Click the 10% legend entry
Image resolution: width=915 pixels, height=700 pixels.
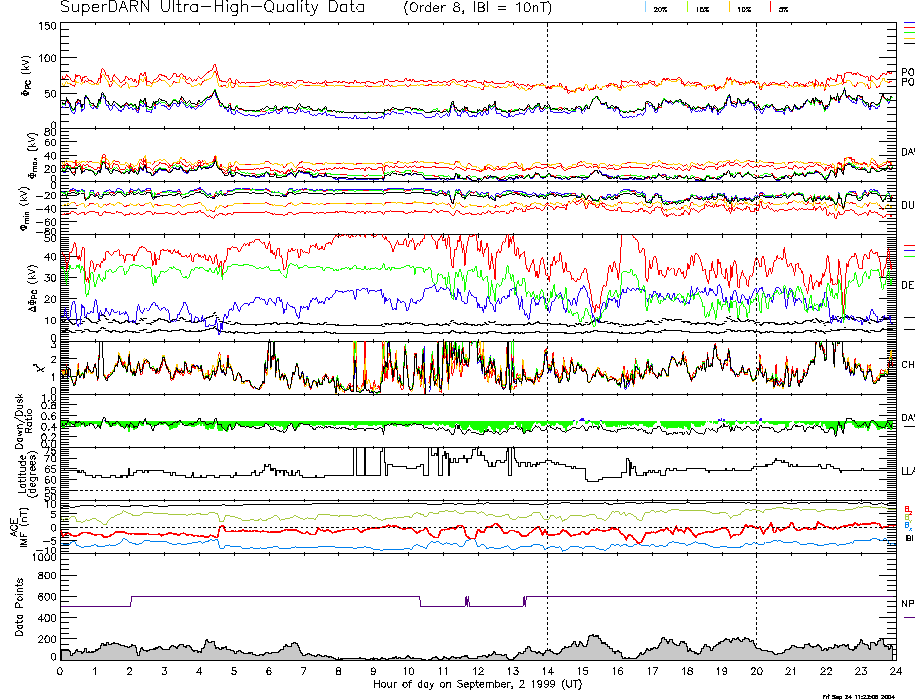[742, 9]
